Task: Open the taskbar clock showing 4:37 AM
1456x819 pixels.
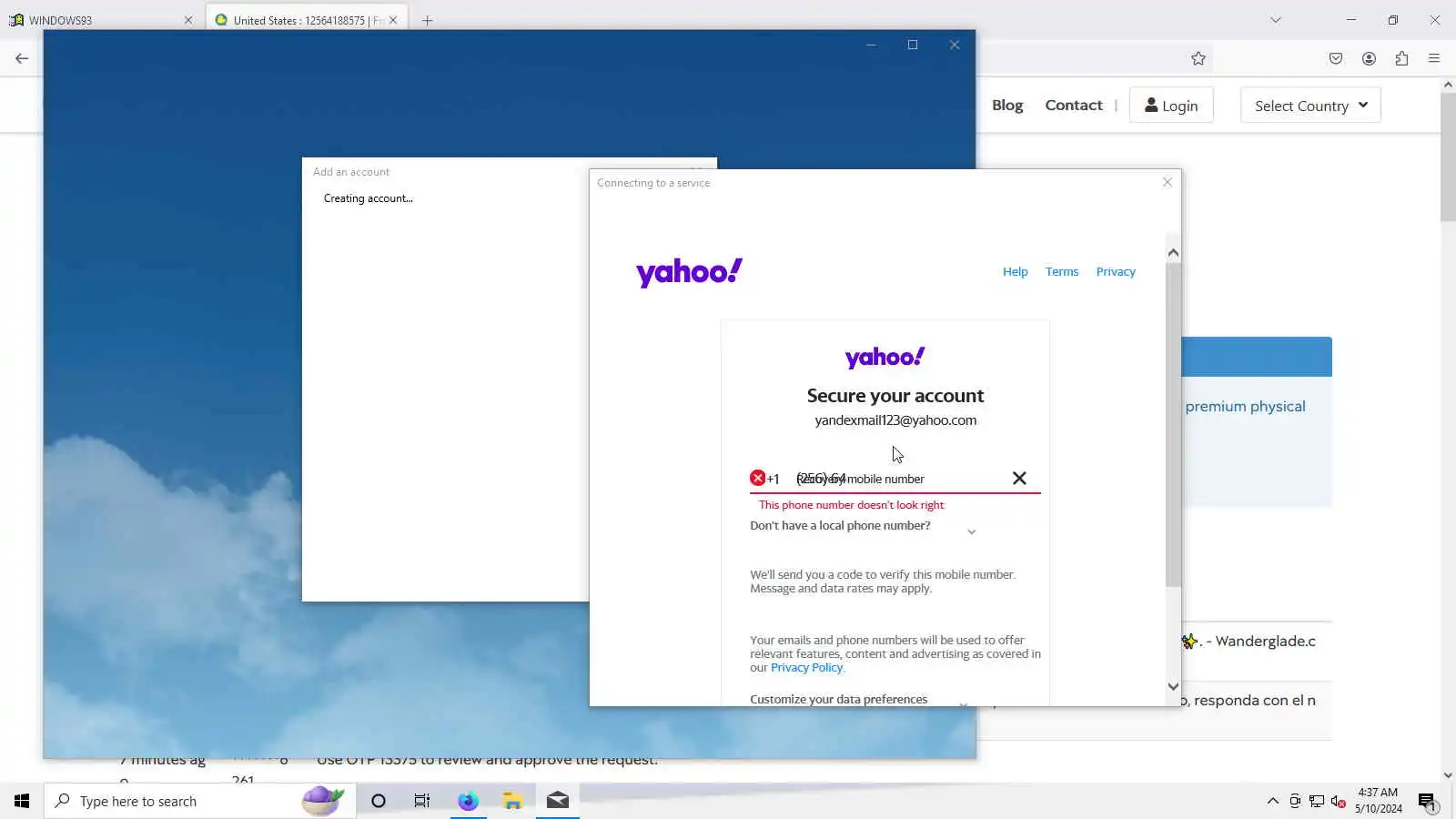Action: (x=1378, y=801)
